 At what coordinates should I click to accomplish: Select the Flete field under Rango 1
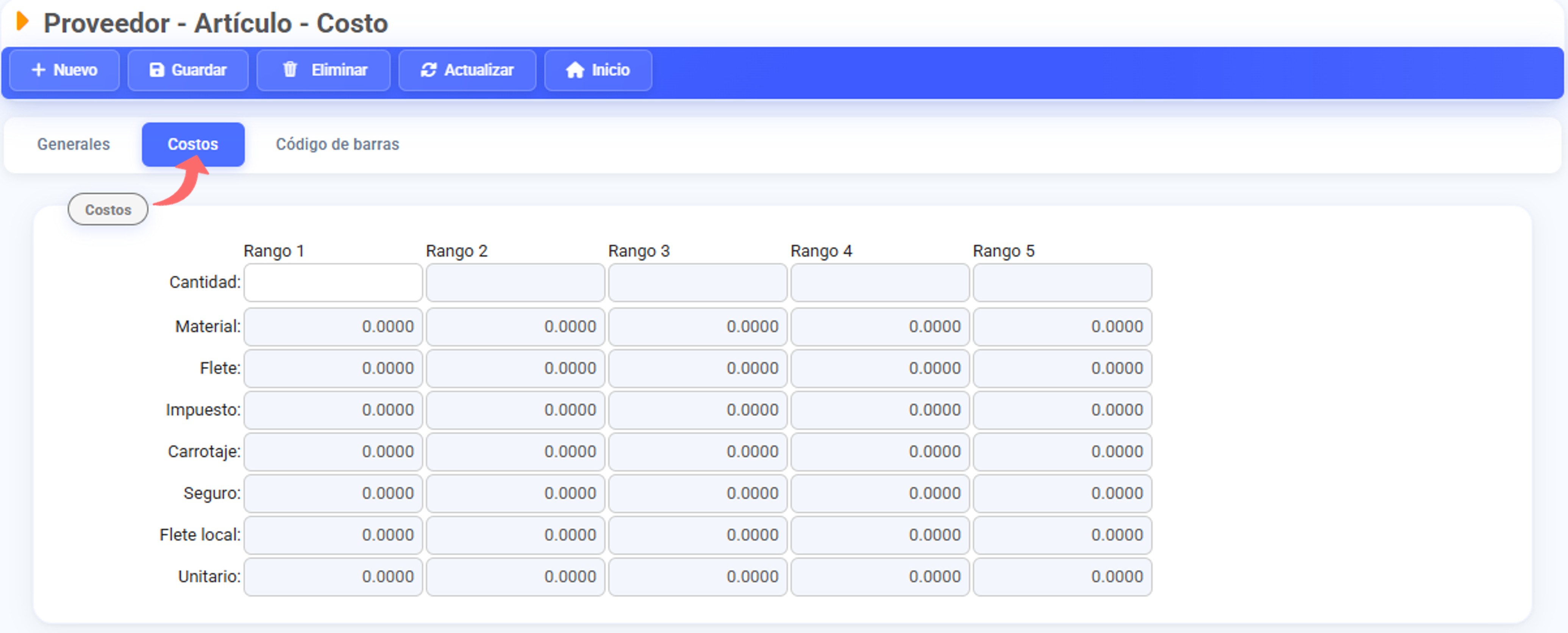(x=333, y=368)
